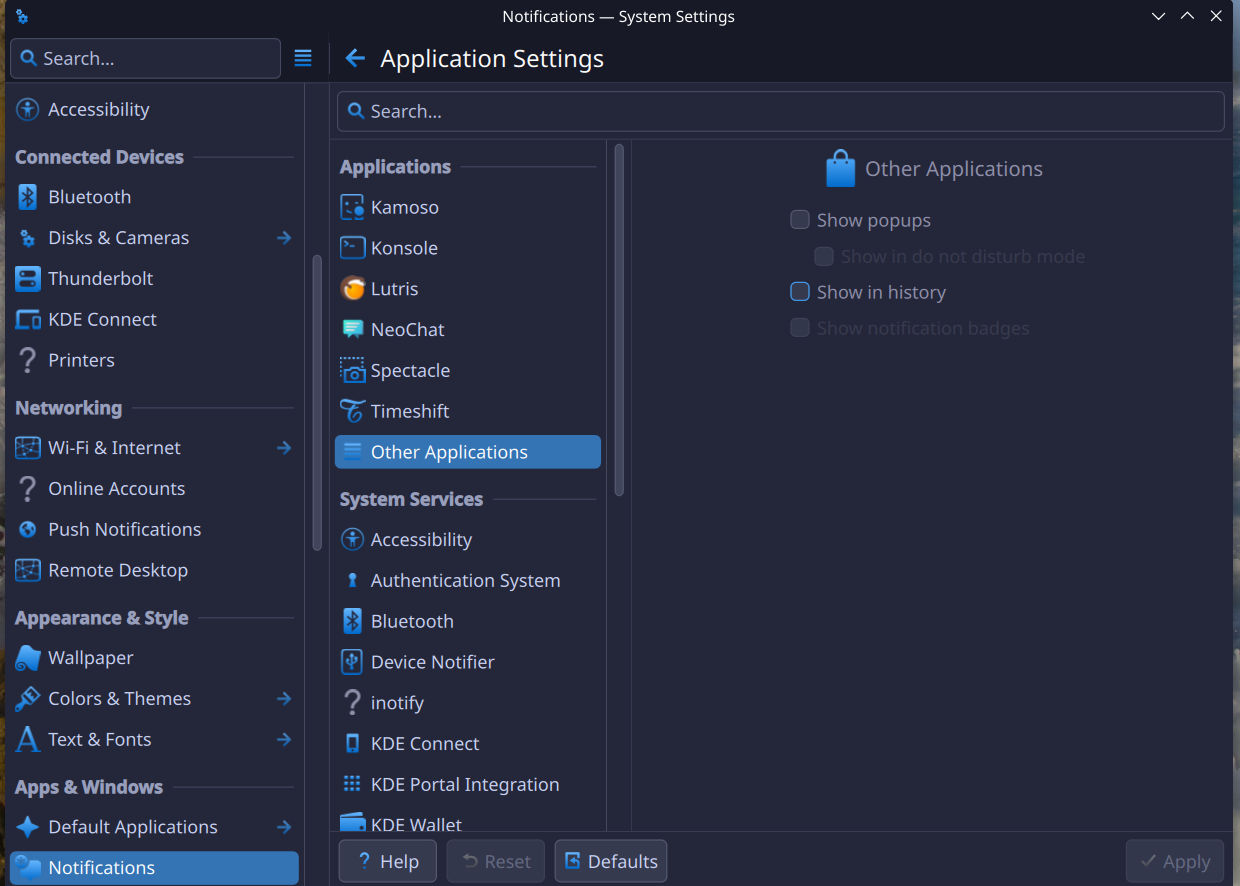
Task: Click the Thunderbolt sidebar icon
Action: (28, 279)
